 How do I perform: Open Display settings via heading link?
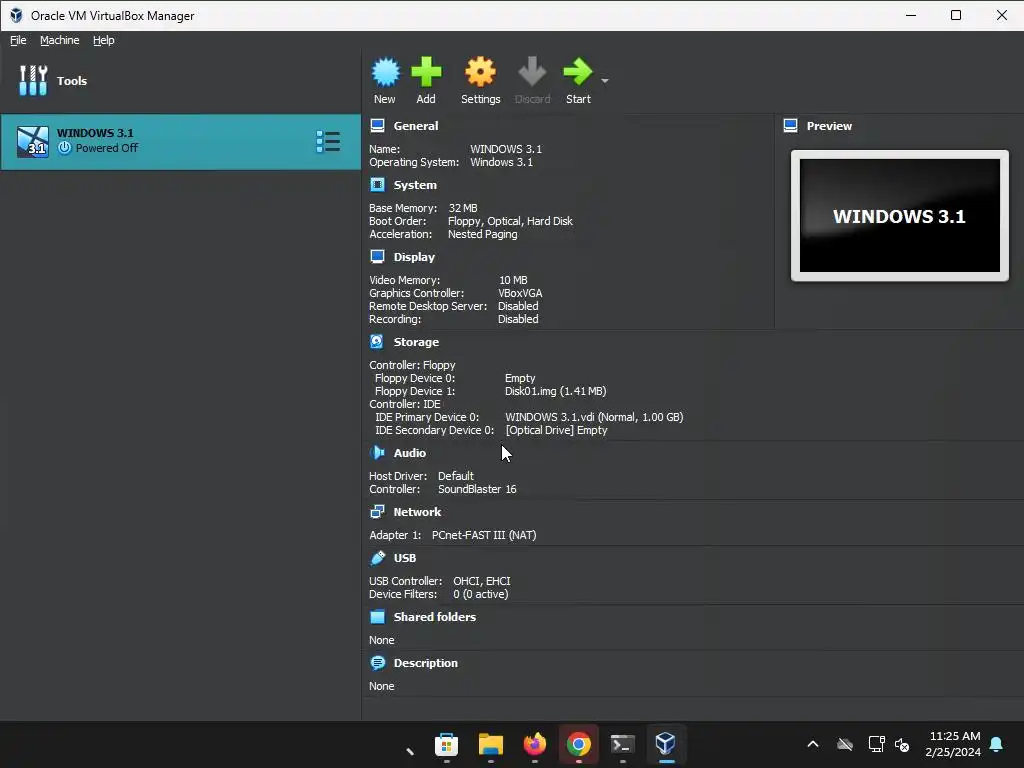(414, 257)
